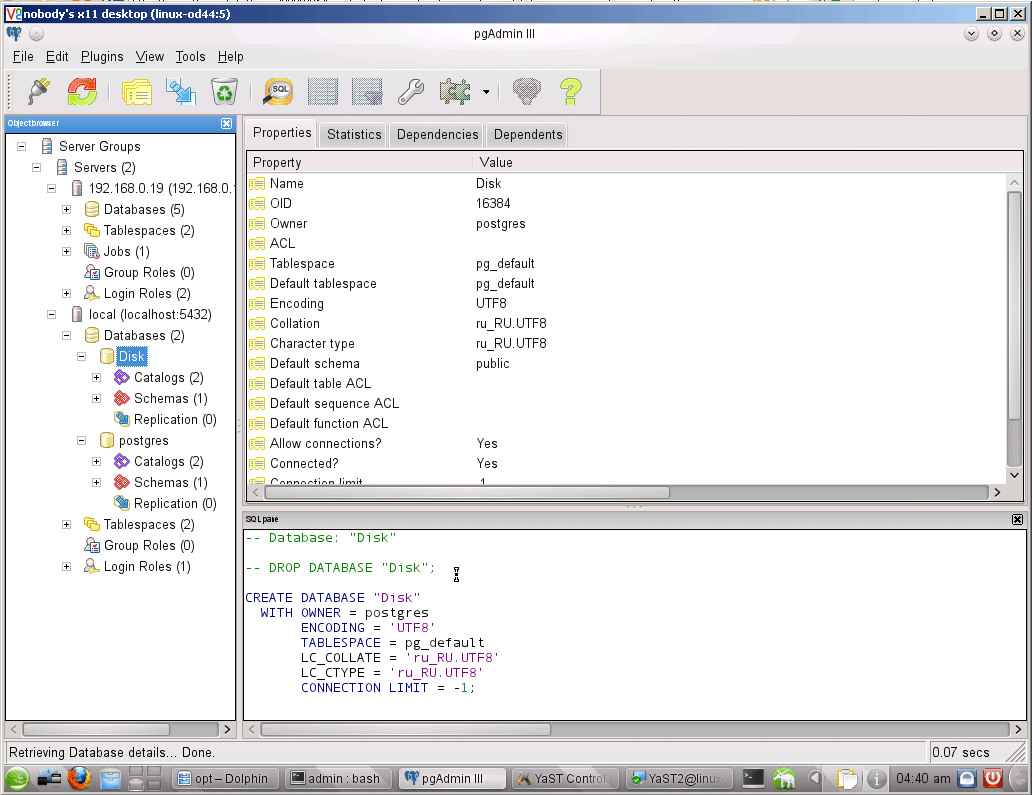Show pgAdmin help with the question mark icon
Viewport: 1032px width, 795px height.
570,92
